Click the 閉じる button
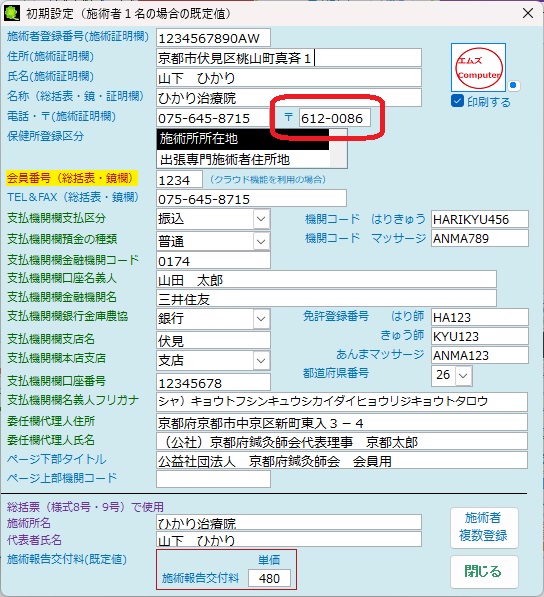Image resolution: width=544 pixels, height=597 pixels. point(484,571)
